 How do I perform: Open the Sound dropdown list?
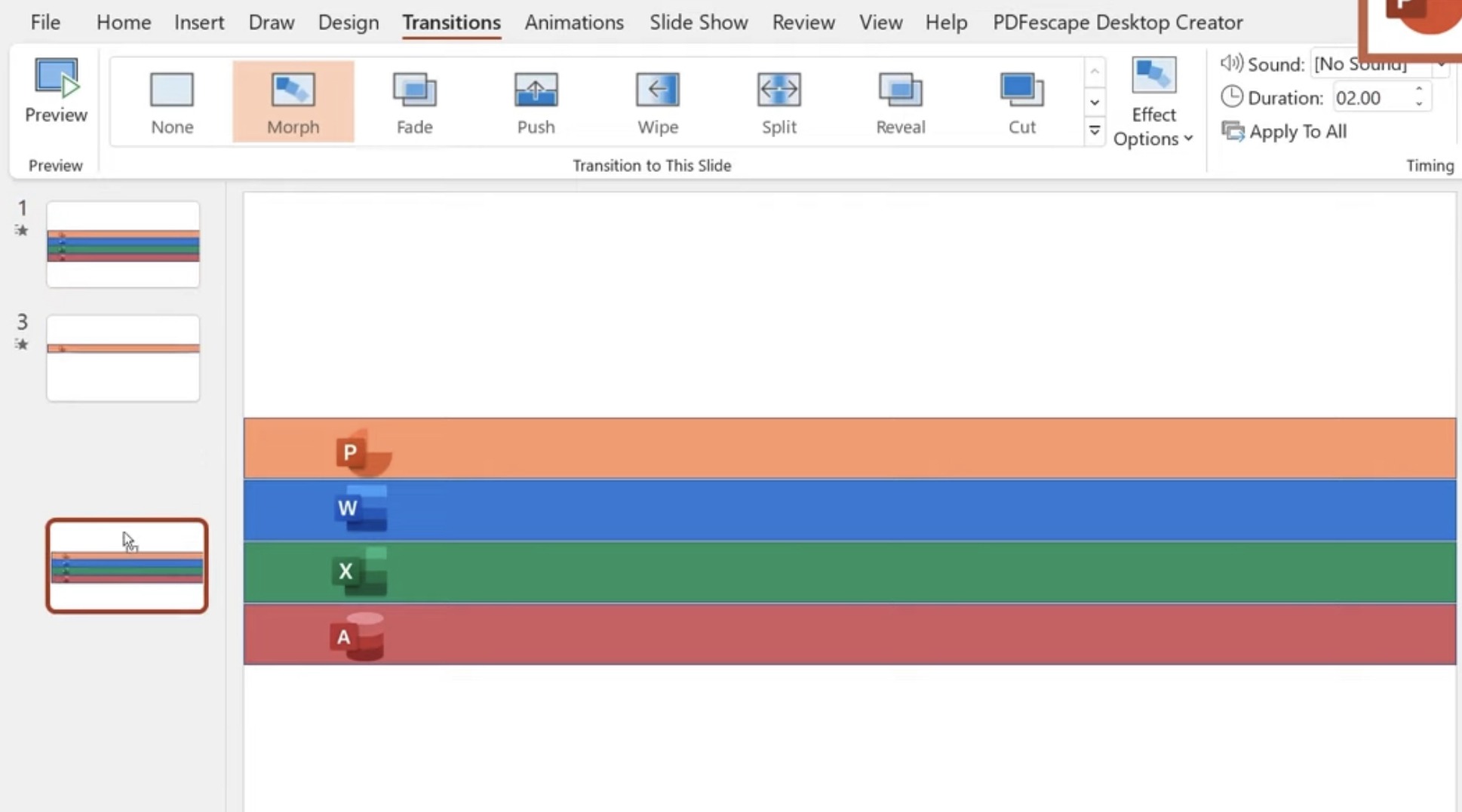[1441, 65]
